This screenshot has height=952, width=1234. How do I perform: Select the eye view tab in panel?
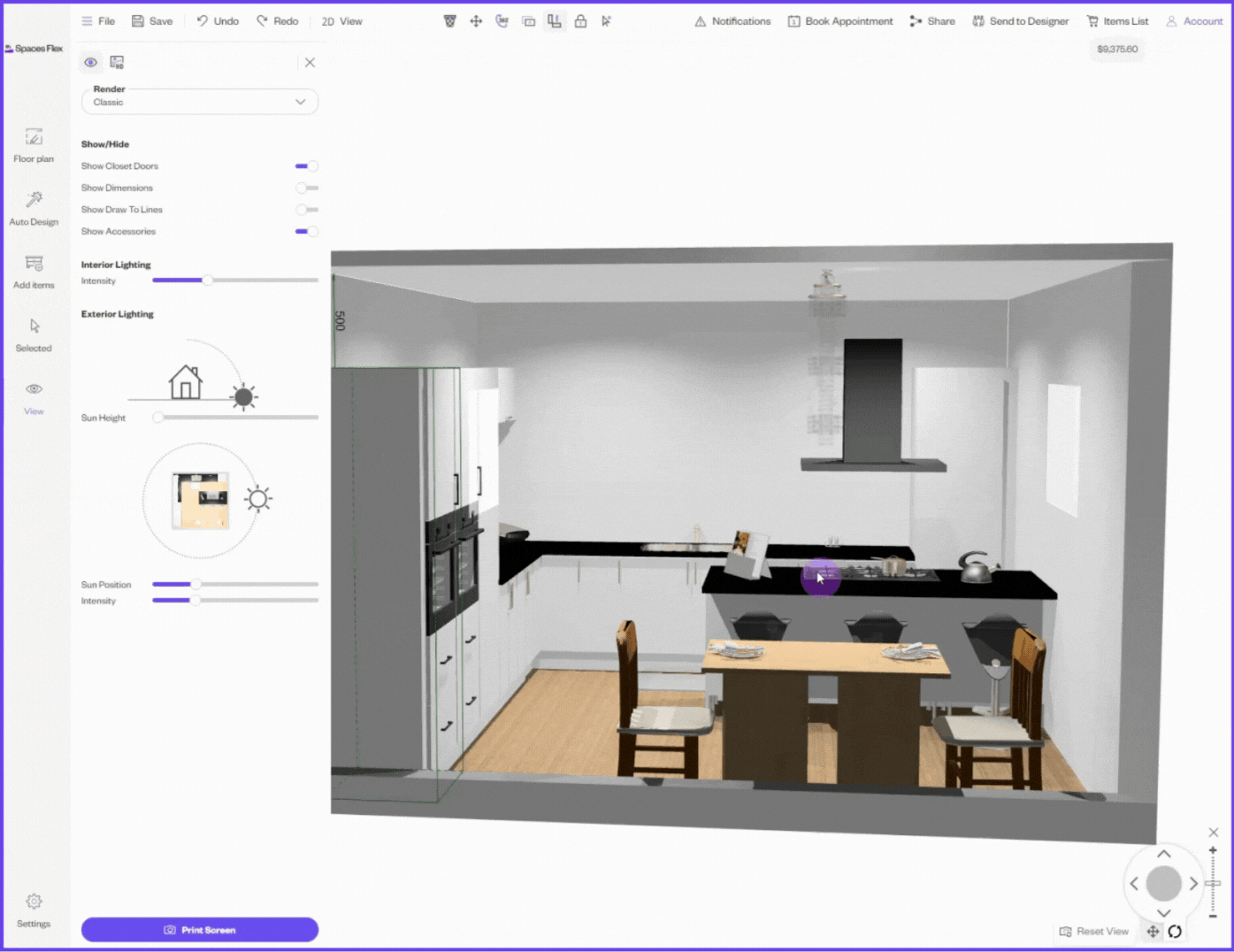pyautogui.click(x=90, y=62)
